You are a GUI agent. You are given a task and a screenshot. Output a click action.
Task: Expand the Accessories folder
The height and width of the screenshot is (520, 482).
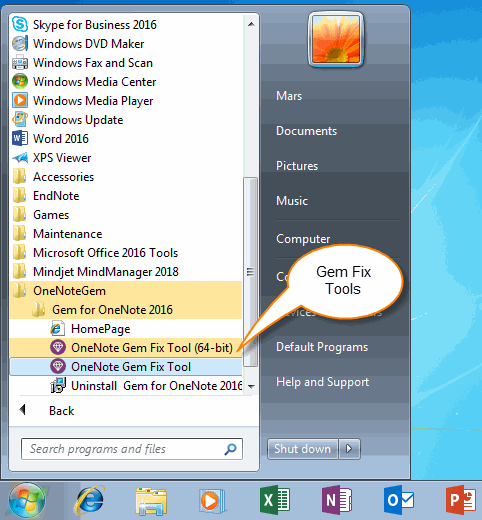click(x=126, y=177)
